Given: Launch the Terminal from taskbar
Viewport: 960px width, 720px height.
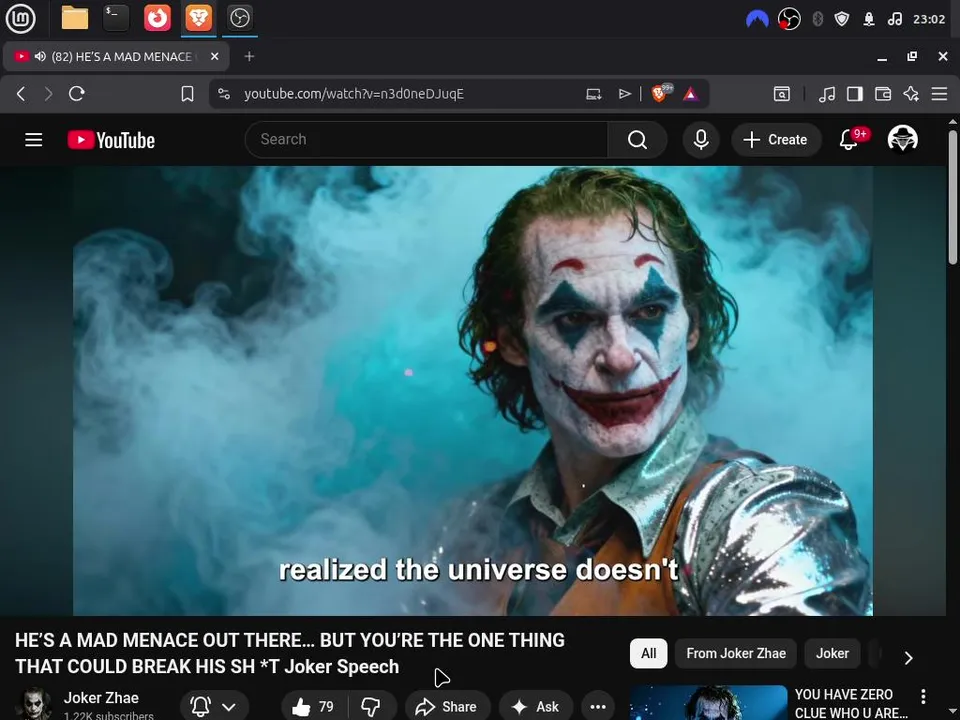Looking at the screenshot, I should [x=116, y=18].
